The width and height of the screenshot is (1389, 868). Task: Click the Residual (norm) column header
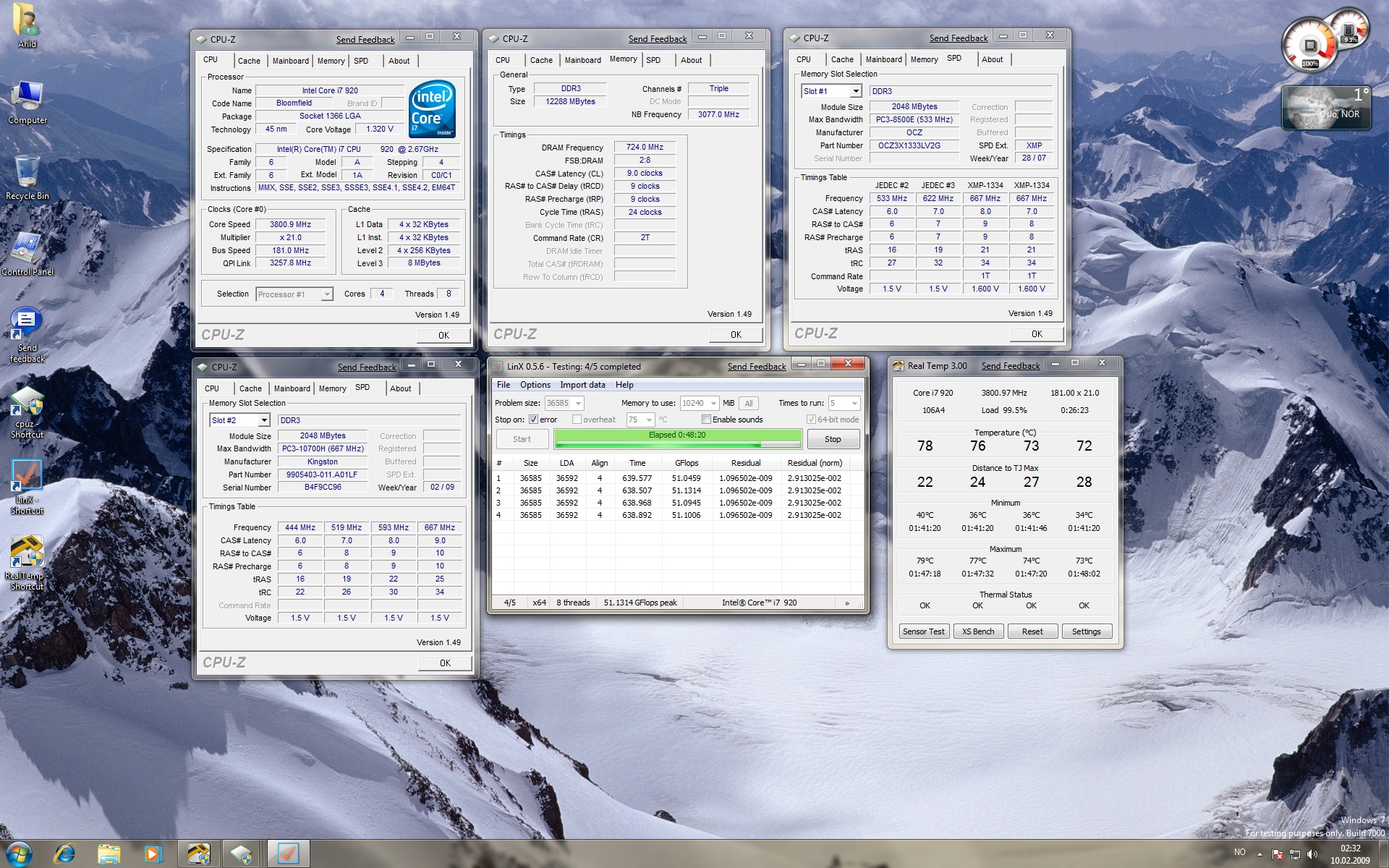coord(815,463)
